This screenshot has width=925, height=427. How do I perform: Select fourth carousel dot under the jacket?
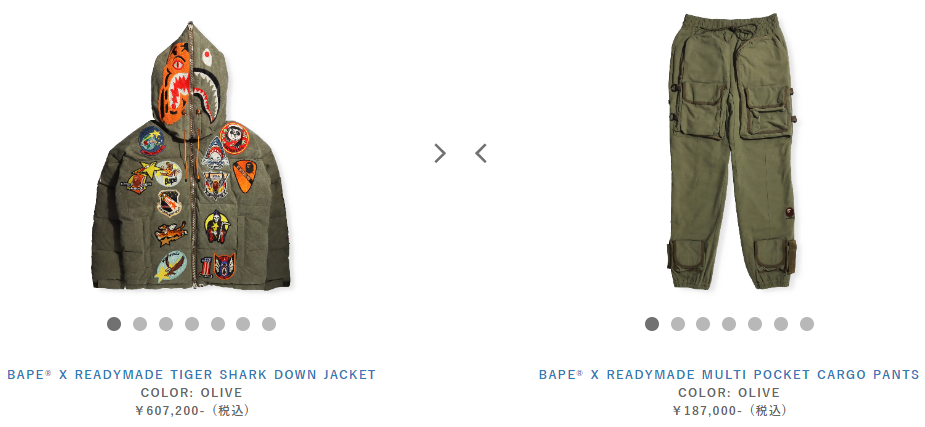(192, 324)
